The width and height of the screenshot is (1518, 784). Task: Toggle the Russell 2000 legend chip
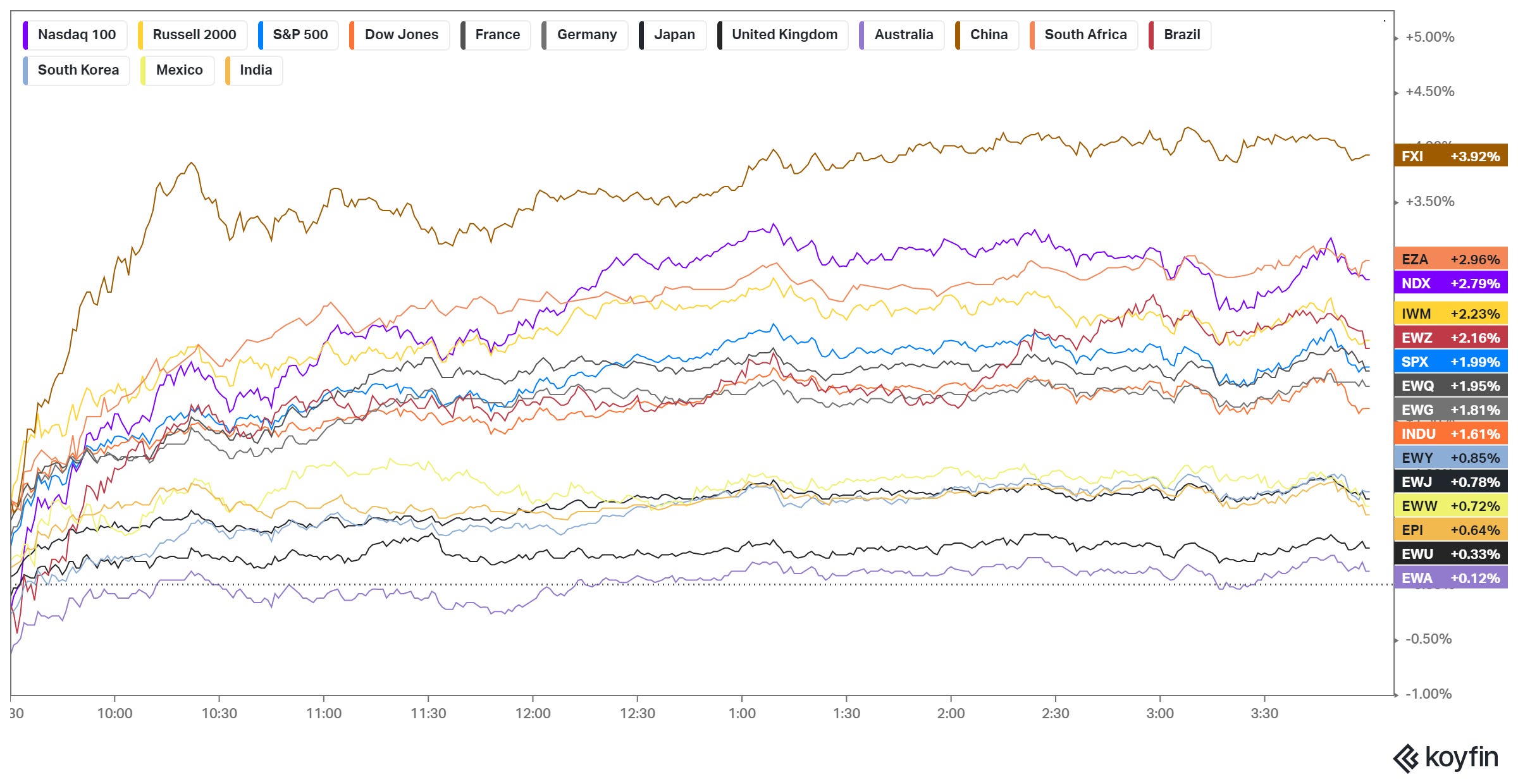(x=192, y=35)
